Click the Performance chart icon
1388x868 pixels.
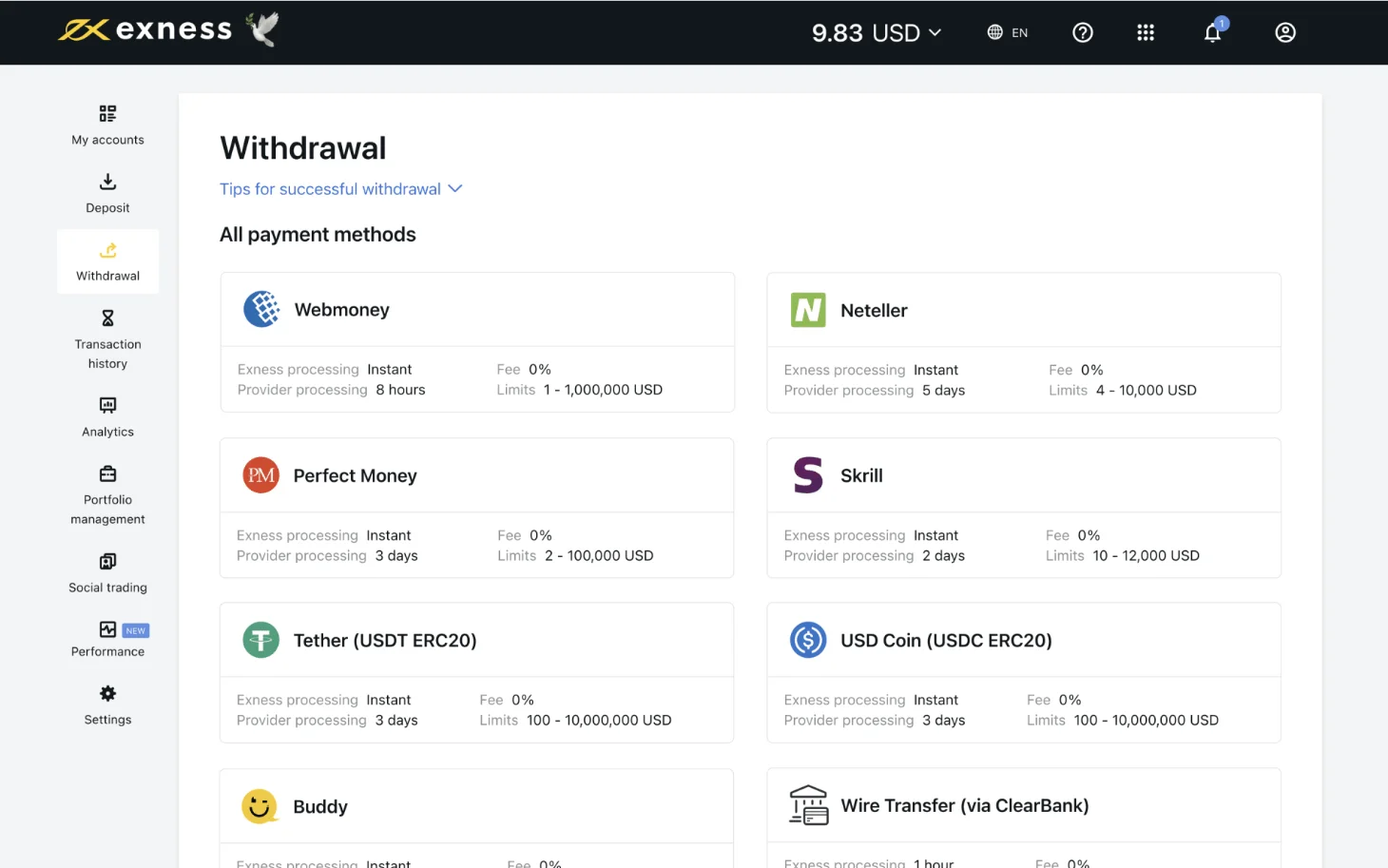click(107, 629)
